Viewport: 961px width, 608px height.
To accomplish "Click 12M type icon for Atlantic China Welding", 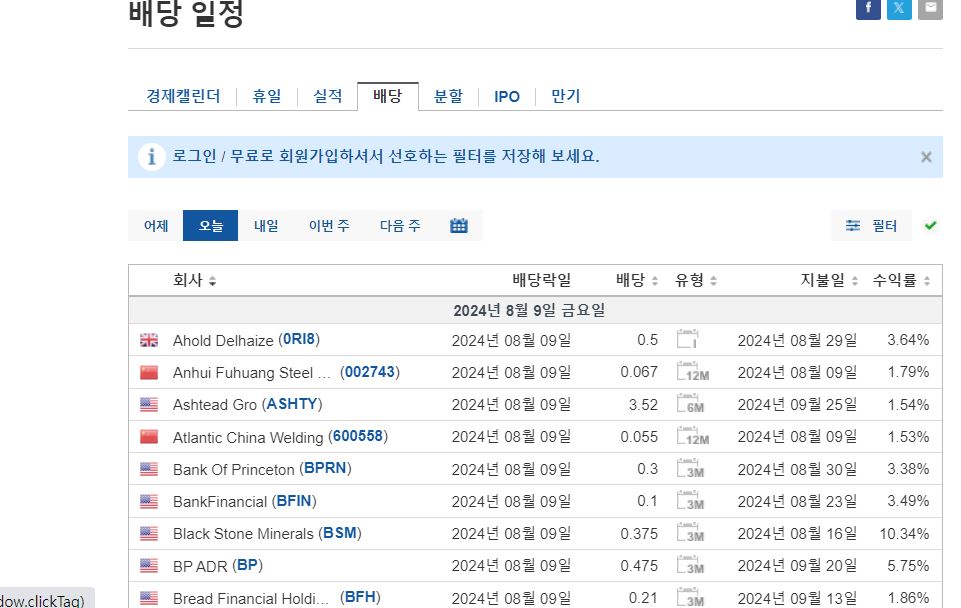I will [693, 436].
